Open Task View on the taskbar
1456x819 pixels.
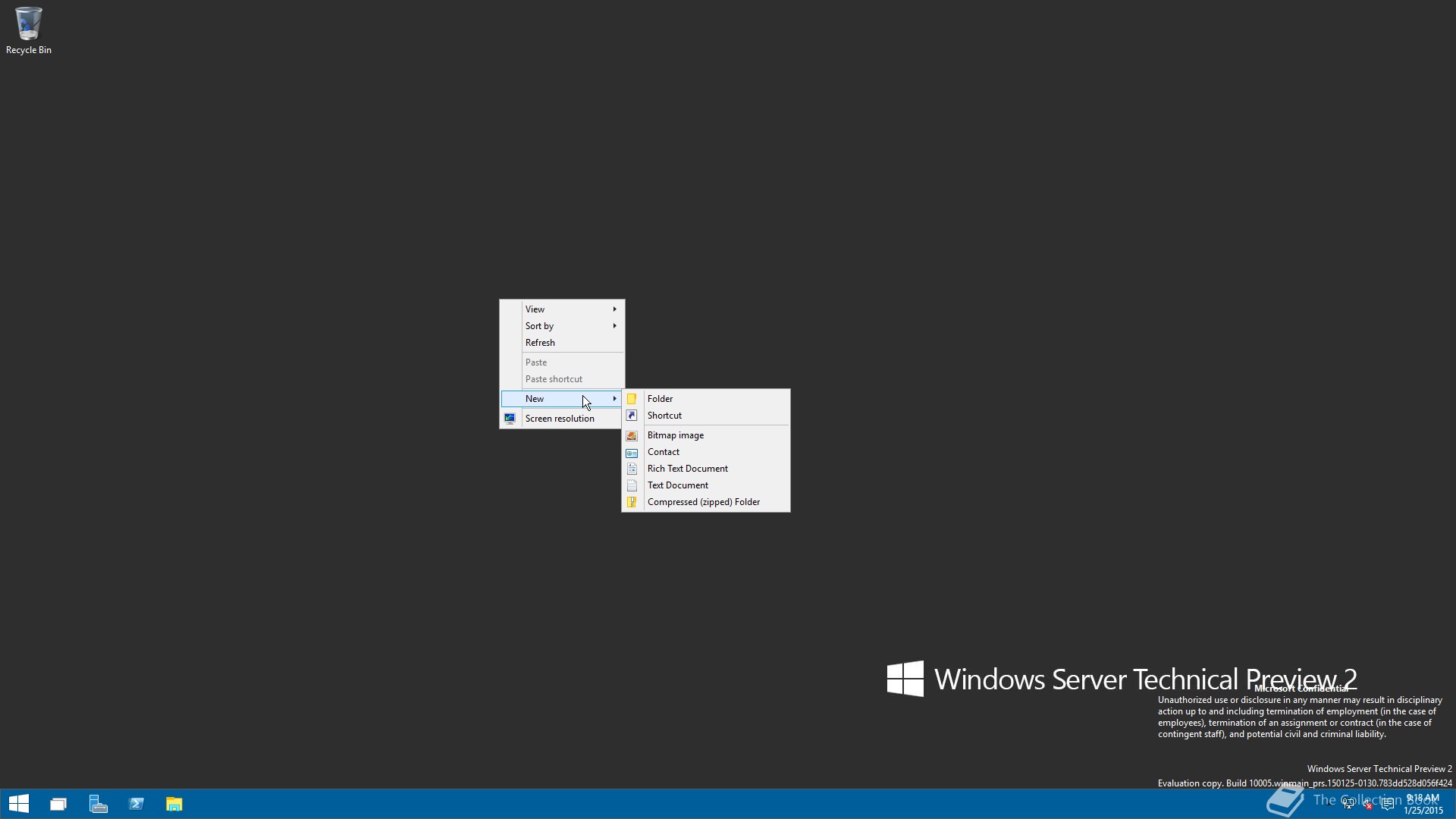(58, 804)
